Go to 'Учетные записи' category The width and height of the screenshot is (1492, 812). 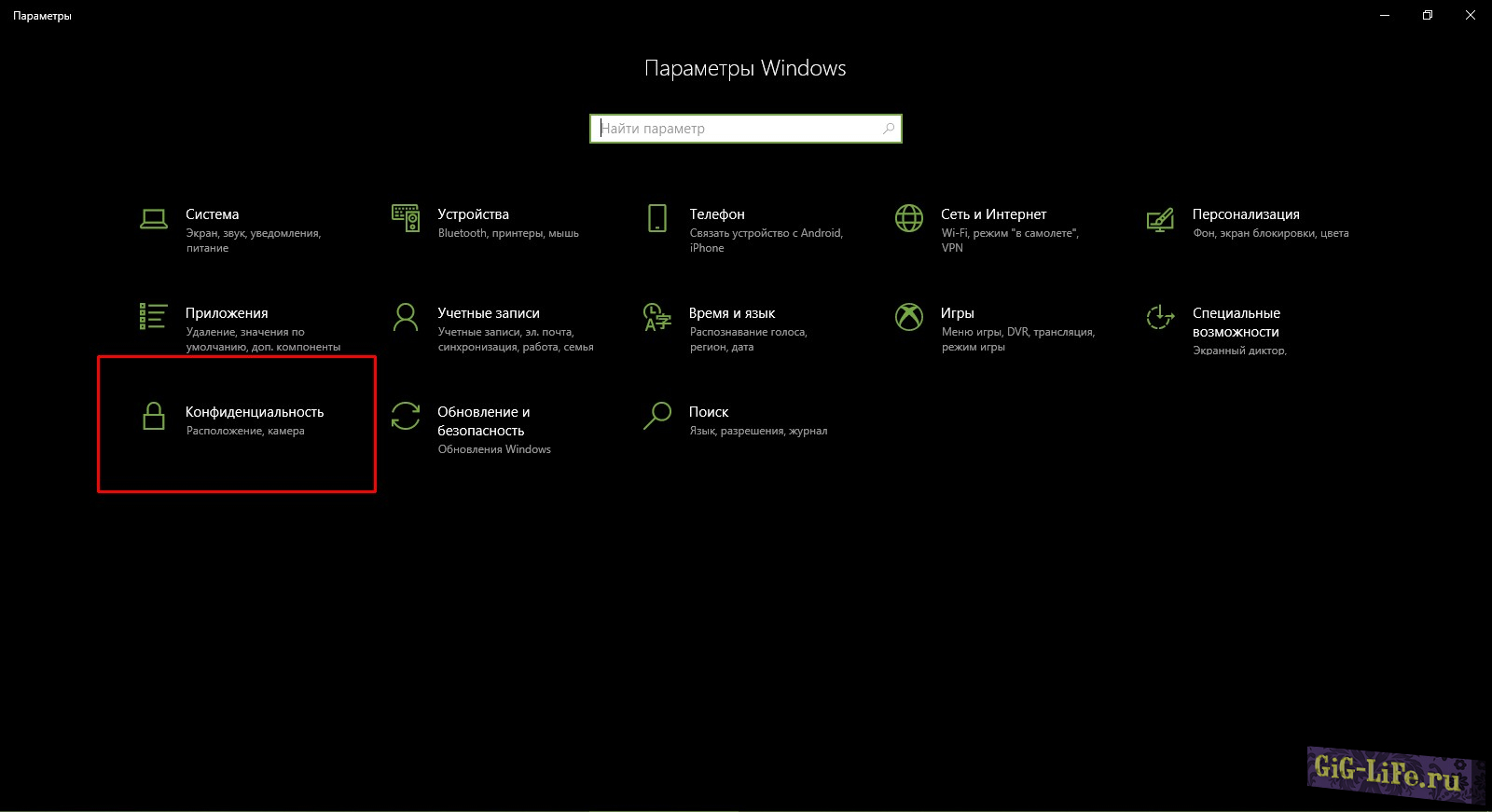coord(489,313)
